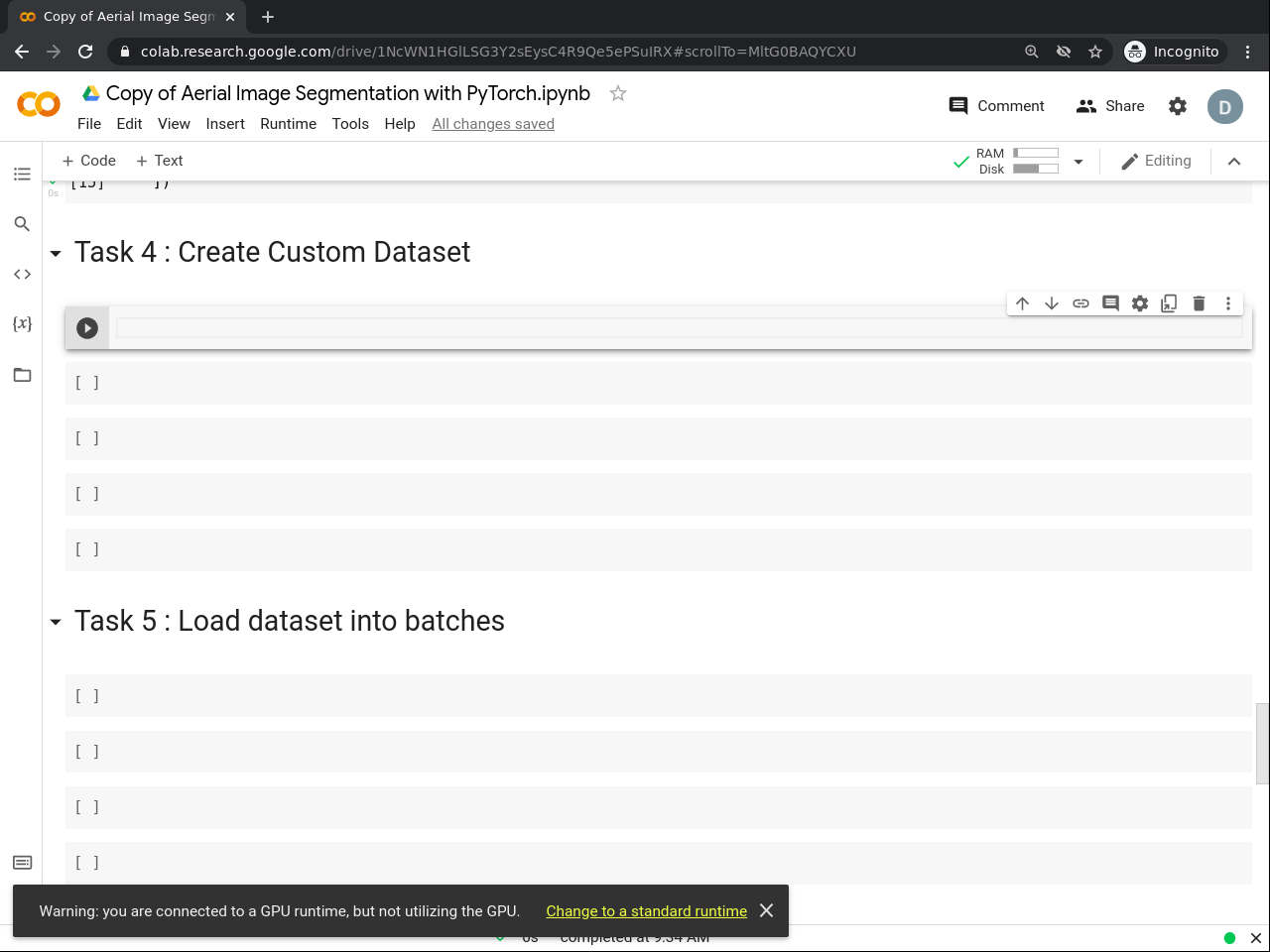The image size is (1270, 952).
Task: Open the cell editor settings gear
Action: click(1140, 303)
